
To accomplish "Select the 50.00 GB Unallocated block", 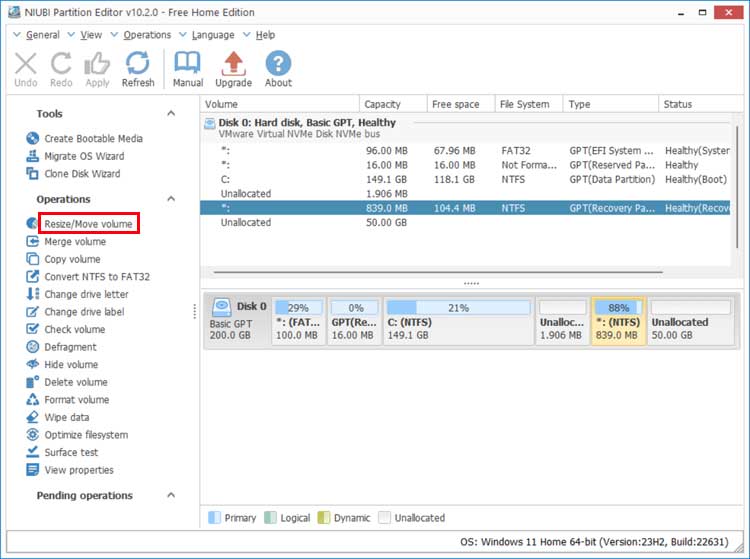I will coord(691,320).
